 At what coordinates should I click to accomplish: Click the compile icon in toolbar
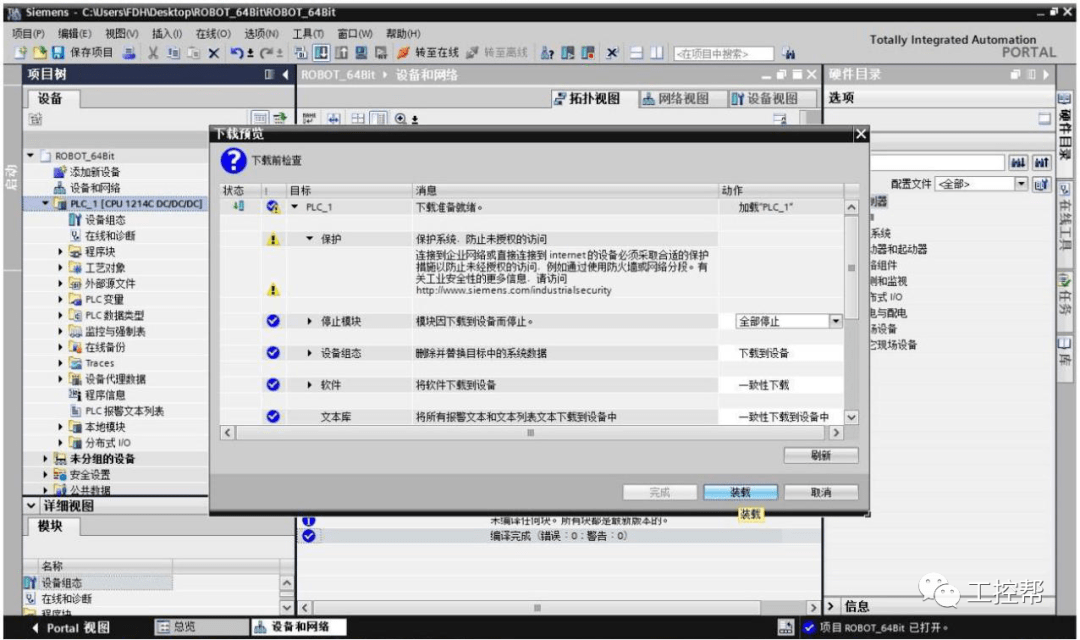point(301,53)
